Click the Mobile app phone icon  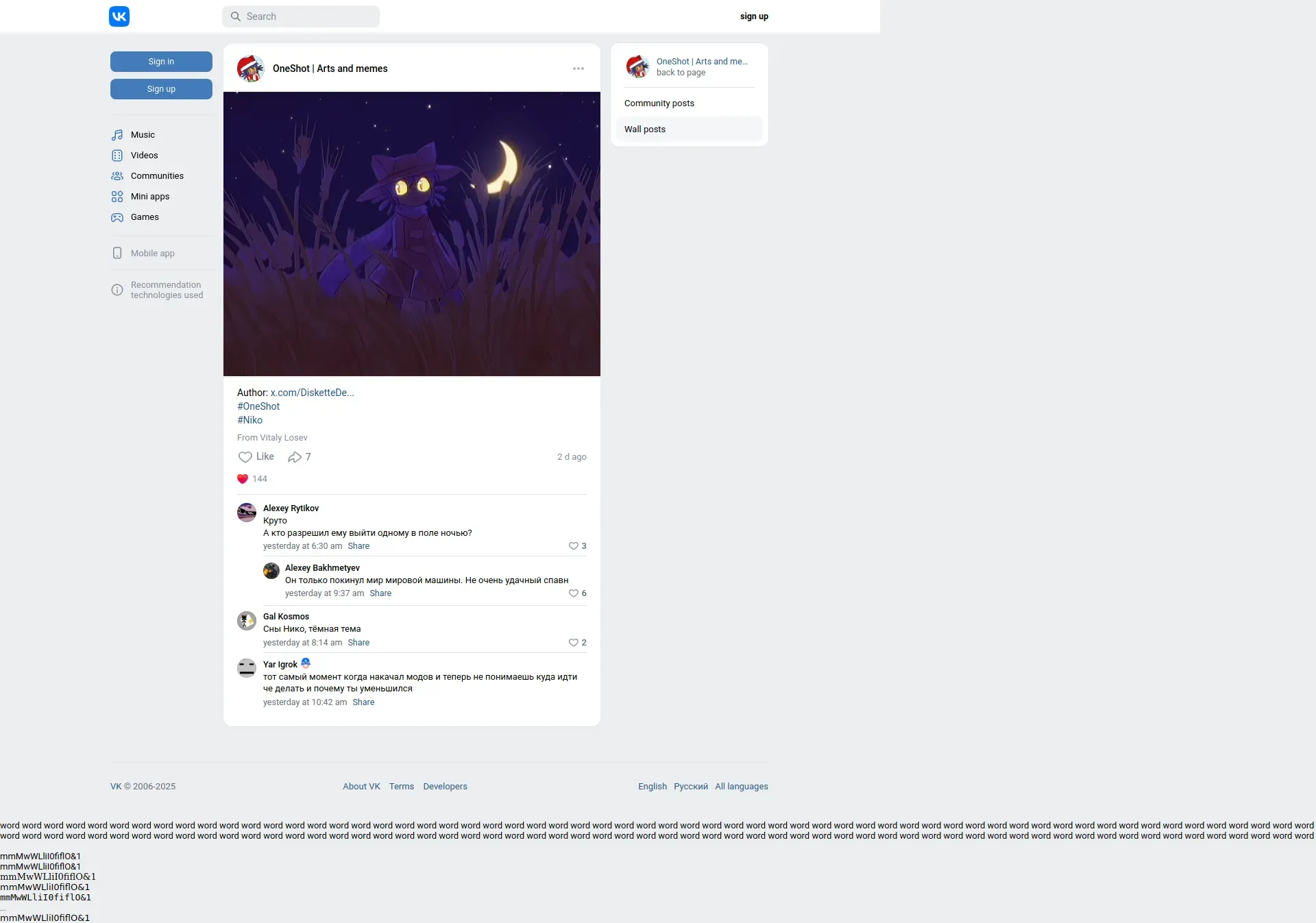tap(117, 254)
